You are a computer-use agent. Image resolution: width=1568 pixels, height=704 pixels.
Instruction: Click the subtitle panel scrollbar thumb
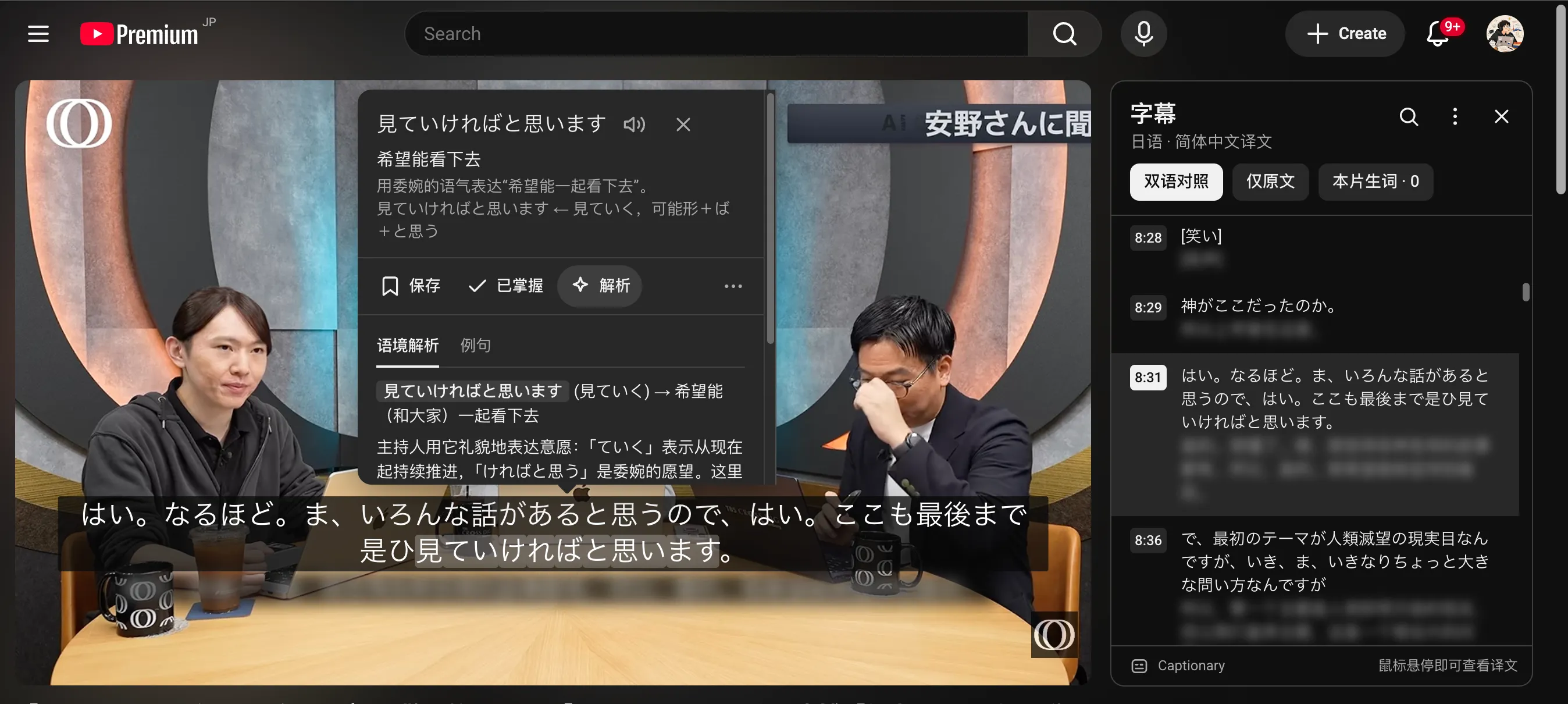pyautogui.click(x=1526, y=291)
